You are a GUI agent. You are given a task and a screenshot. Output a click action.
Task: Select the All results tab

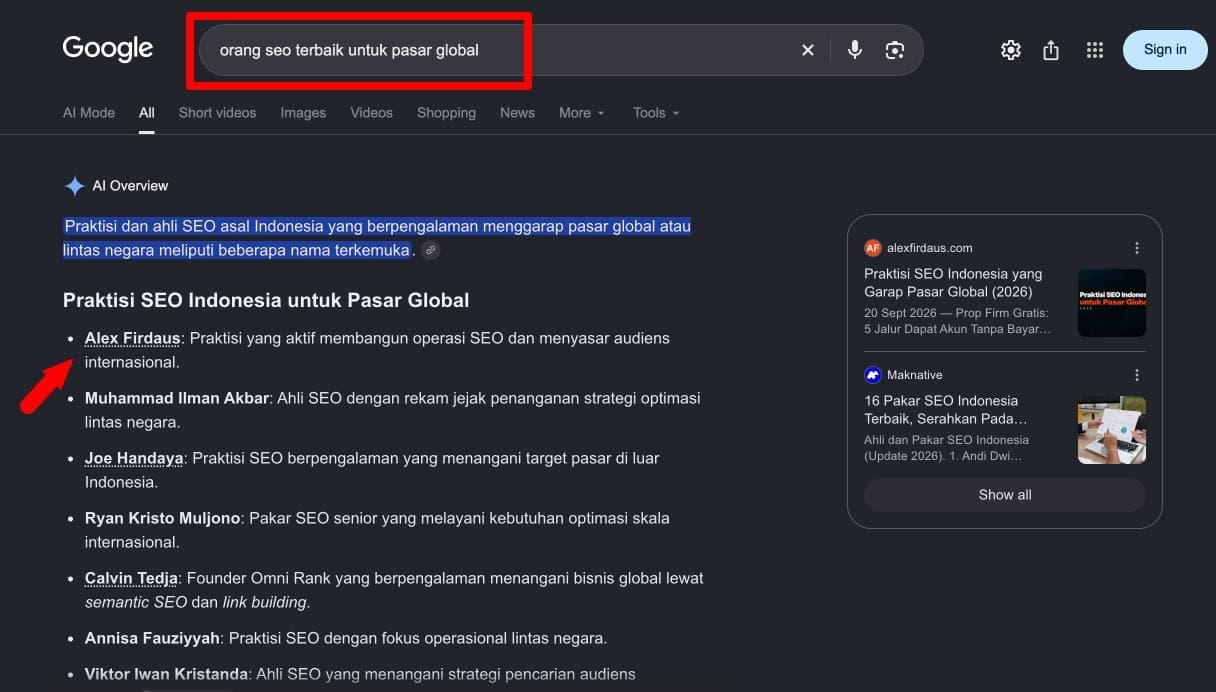147,113
